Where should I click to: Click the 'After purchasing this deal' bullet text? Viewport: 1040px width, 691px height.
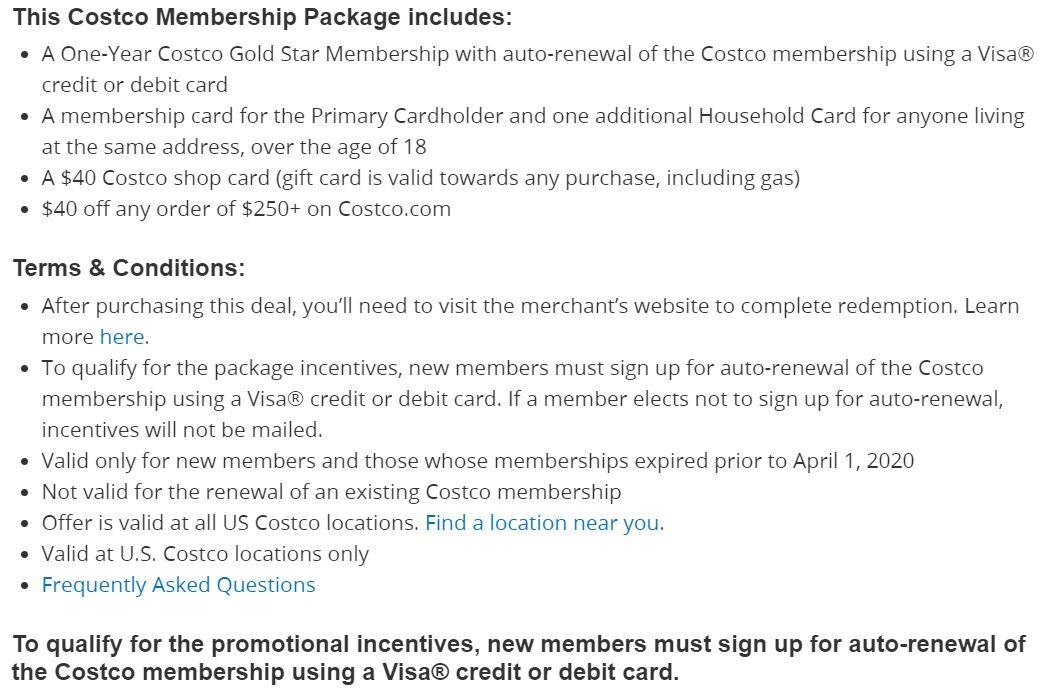point(530,321)
